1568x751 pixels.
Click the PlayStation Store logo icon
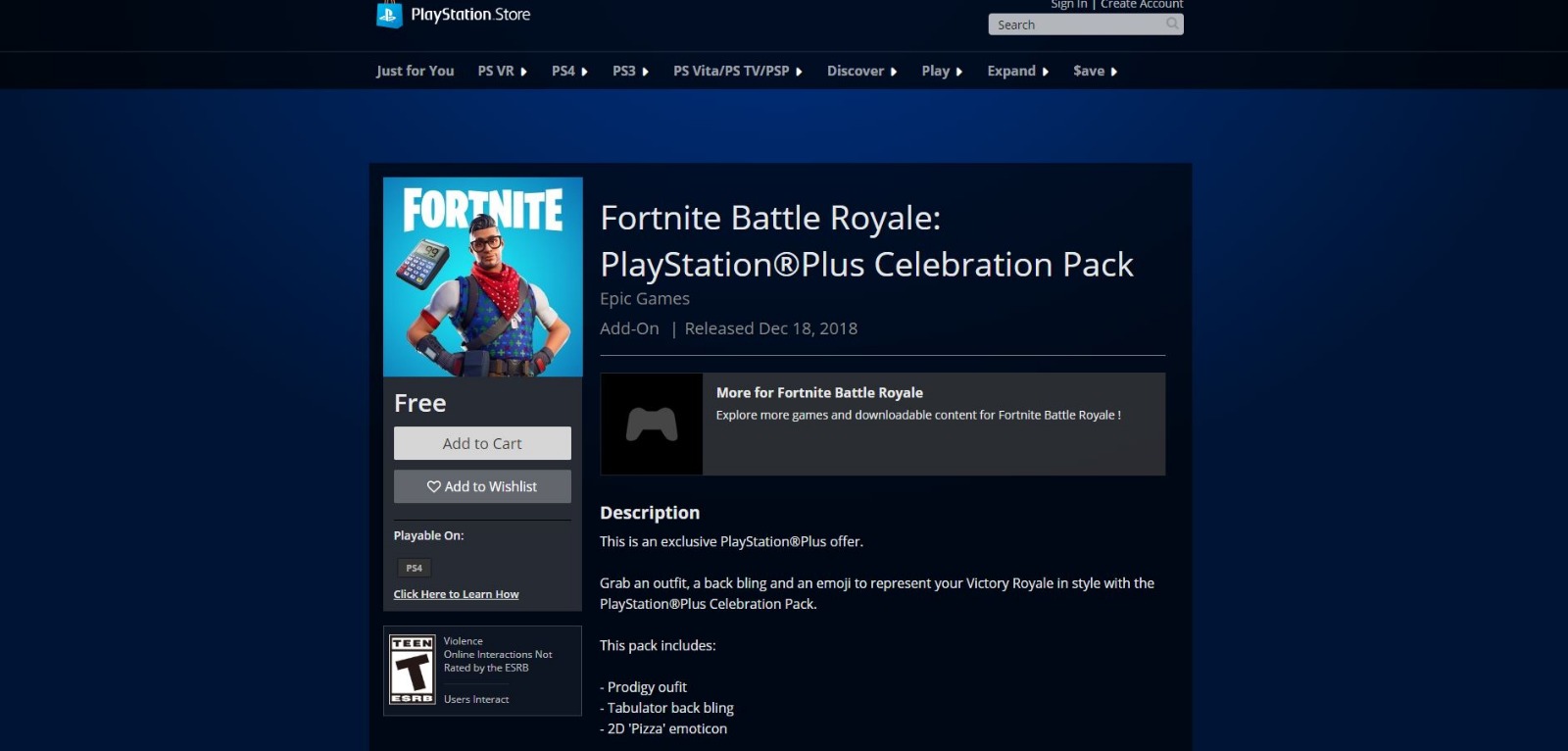click(389, 15)
